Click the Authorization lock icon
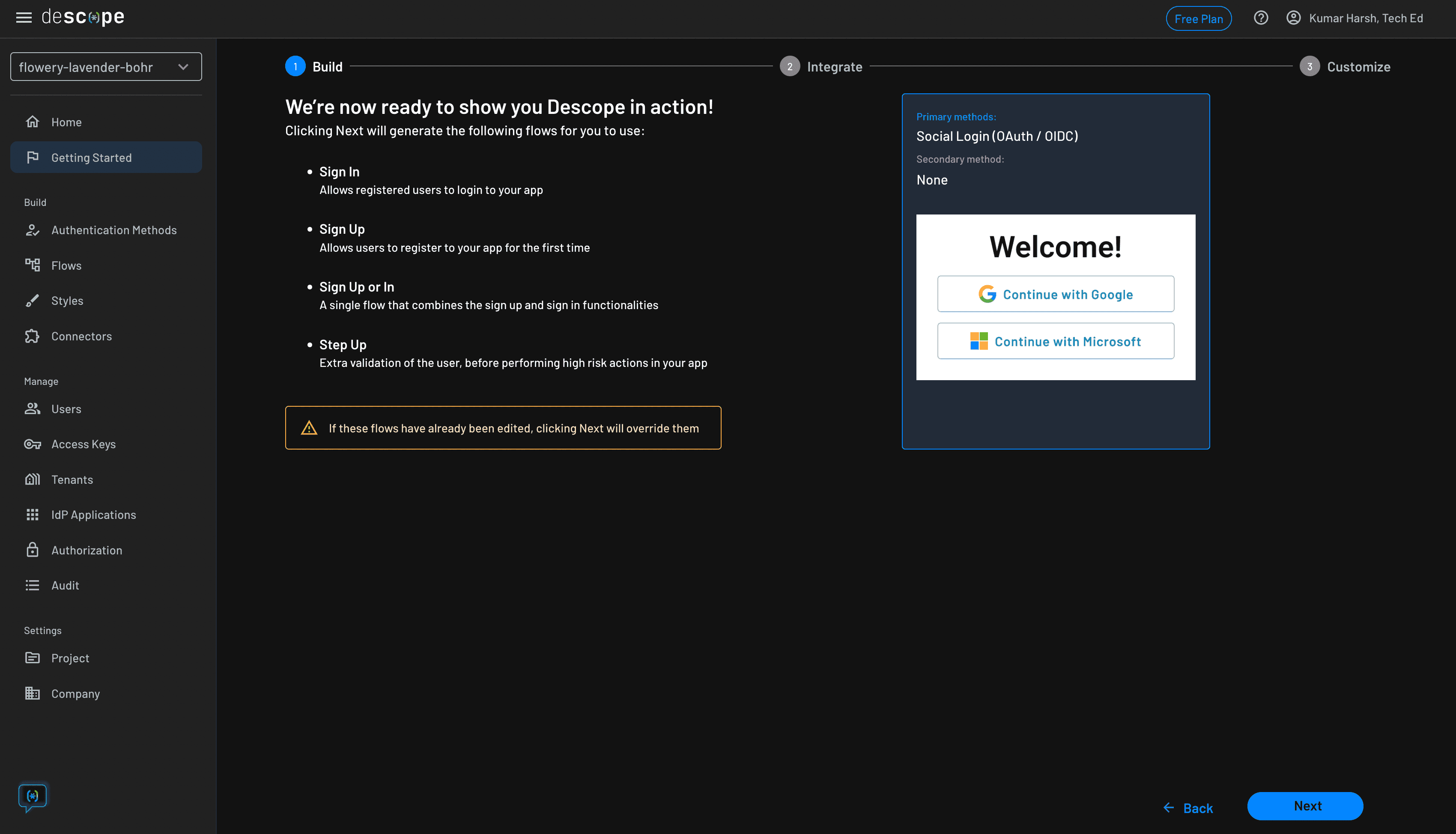 (x=33, y=550)
